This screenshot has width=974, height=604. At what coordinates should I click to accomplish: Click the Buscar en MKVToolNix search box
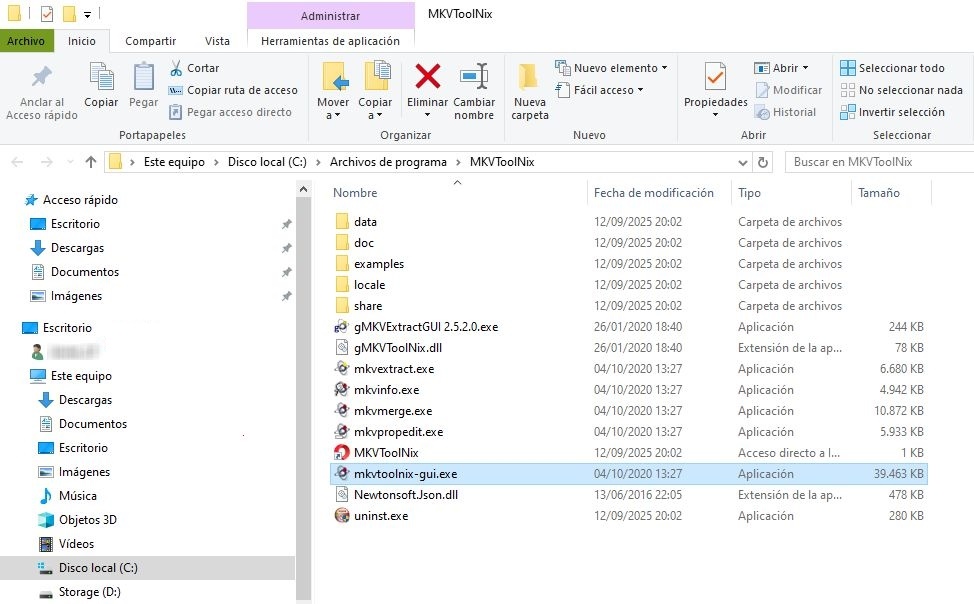[876, 162]
